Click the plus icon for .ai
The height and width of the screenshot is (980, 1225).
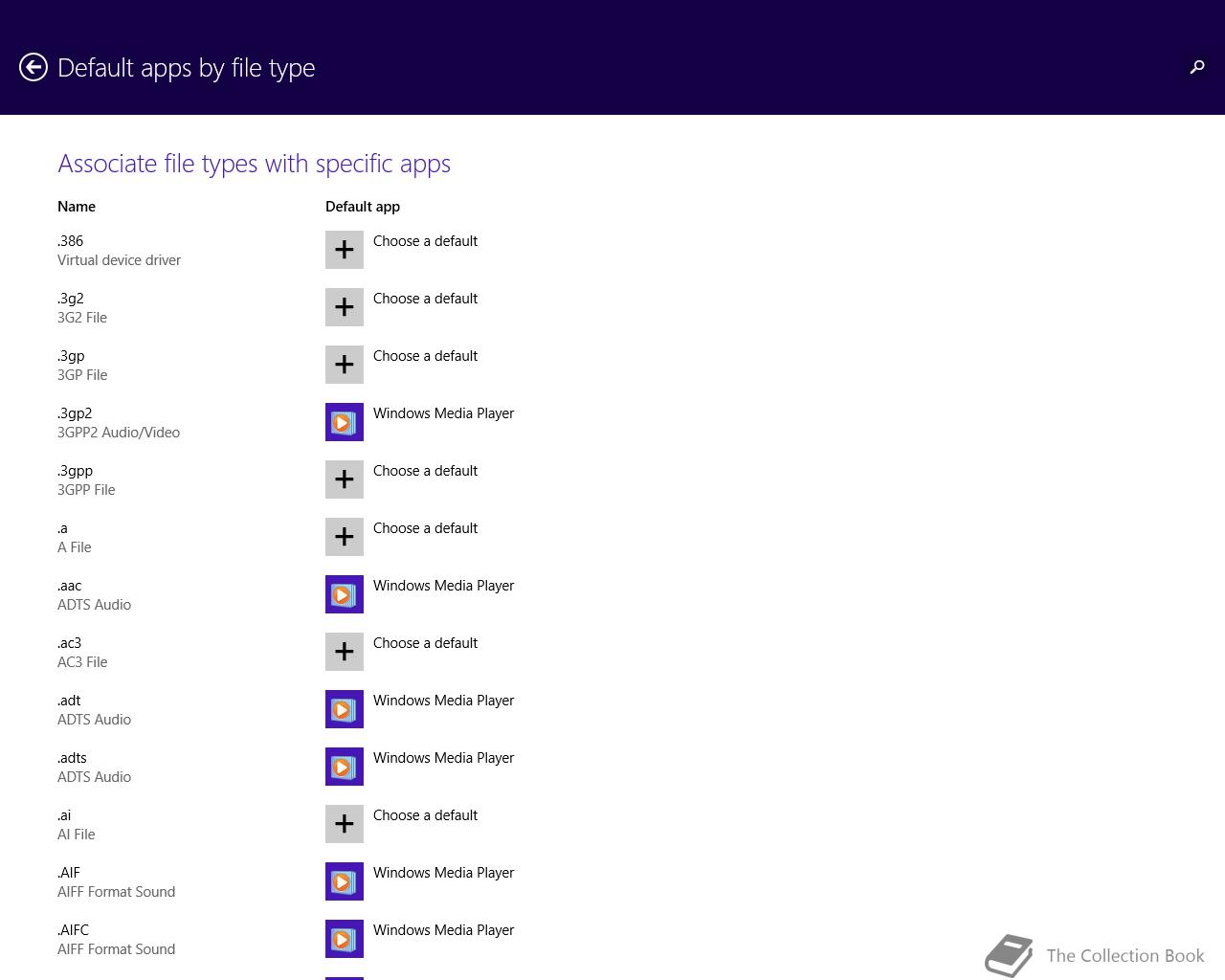345,824
